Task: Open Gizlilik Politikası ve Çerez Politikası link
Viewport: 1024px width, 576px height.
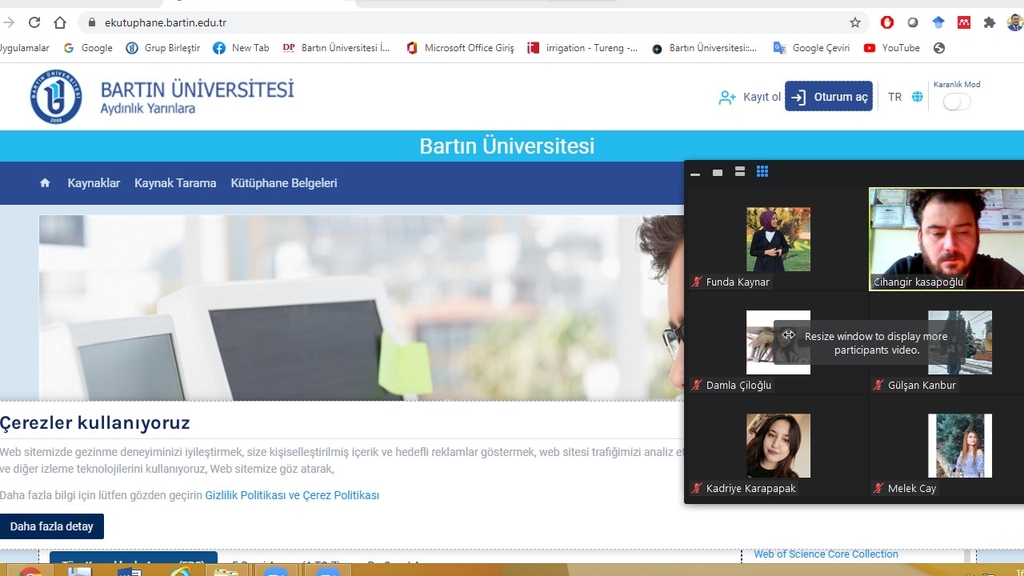Action: (292, 495)
